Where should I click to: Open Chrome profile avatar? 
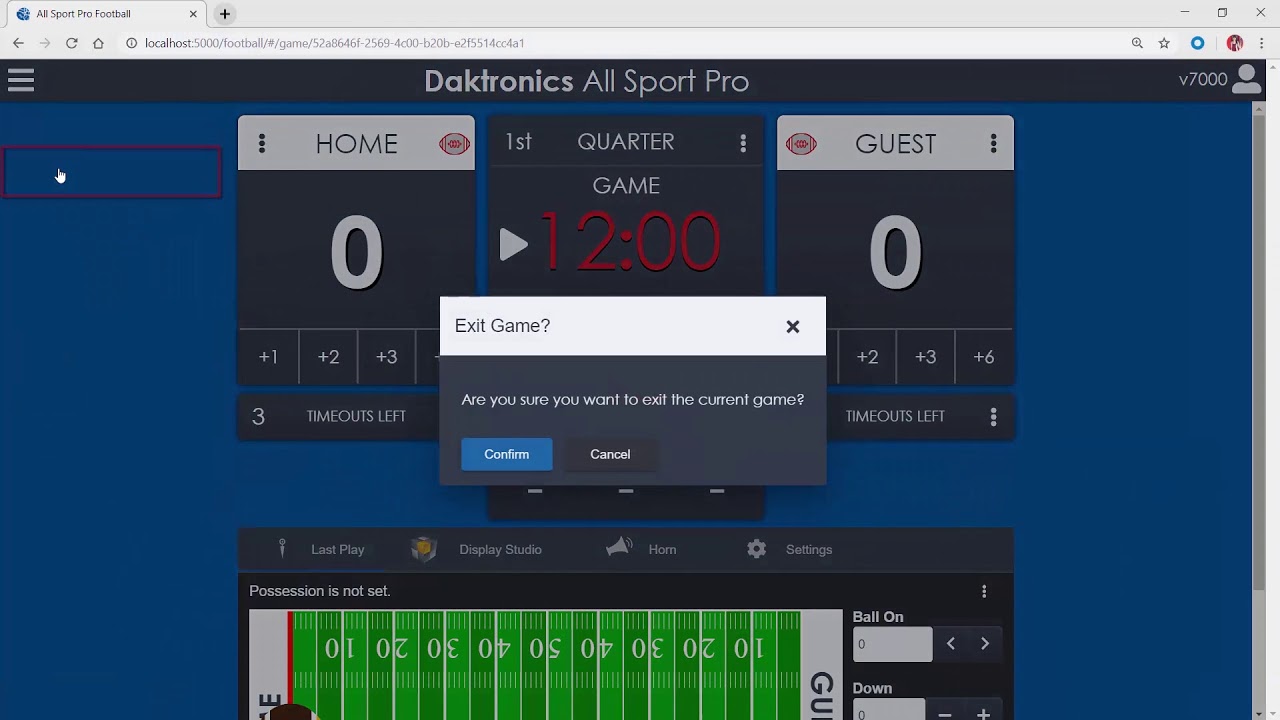coord(1235,43)
